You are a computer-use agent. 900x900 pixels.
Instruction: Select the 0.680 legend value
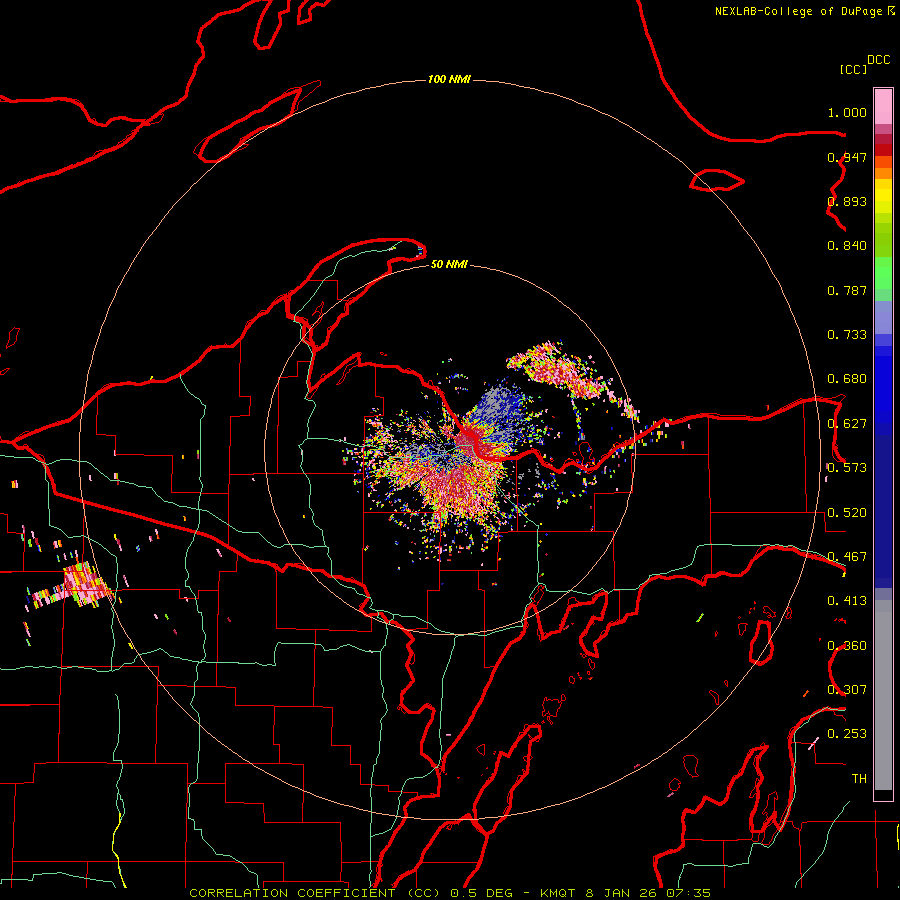pos(847,379)
